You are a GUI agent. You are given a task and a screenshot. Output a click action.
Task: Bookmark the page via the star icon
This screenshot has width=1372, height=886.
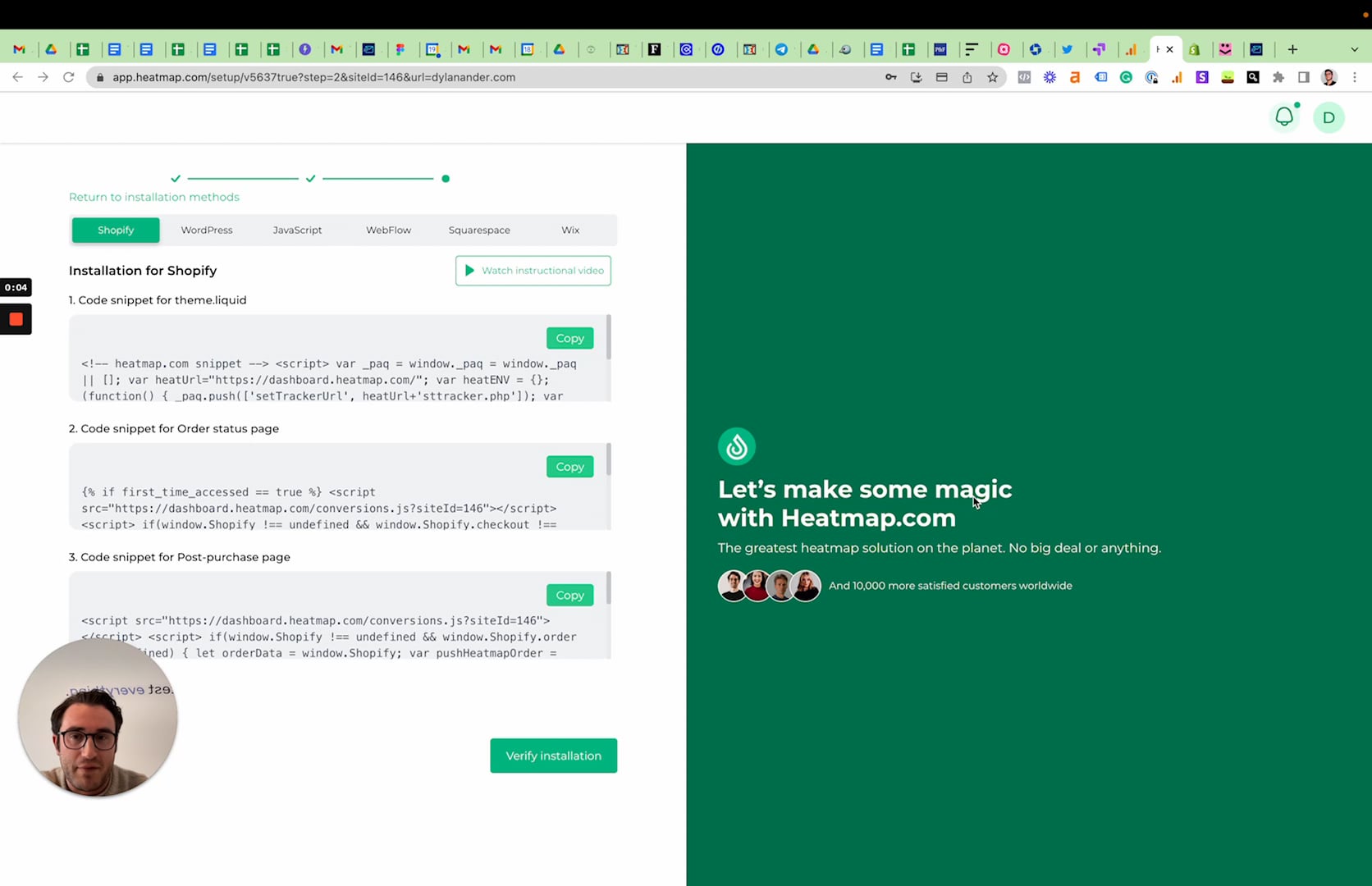[x=993, y=77]
